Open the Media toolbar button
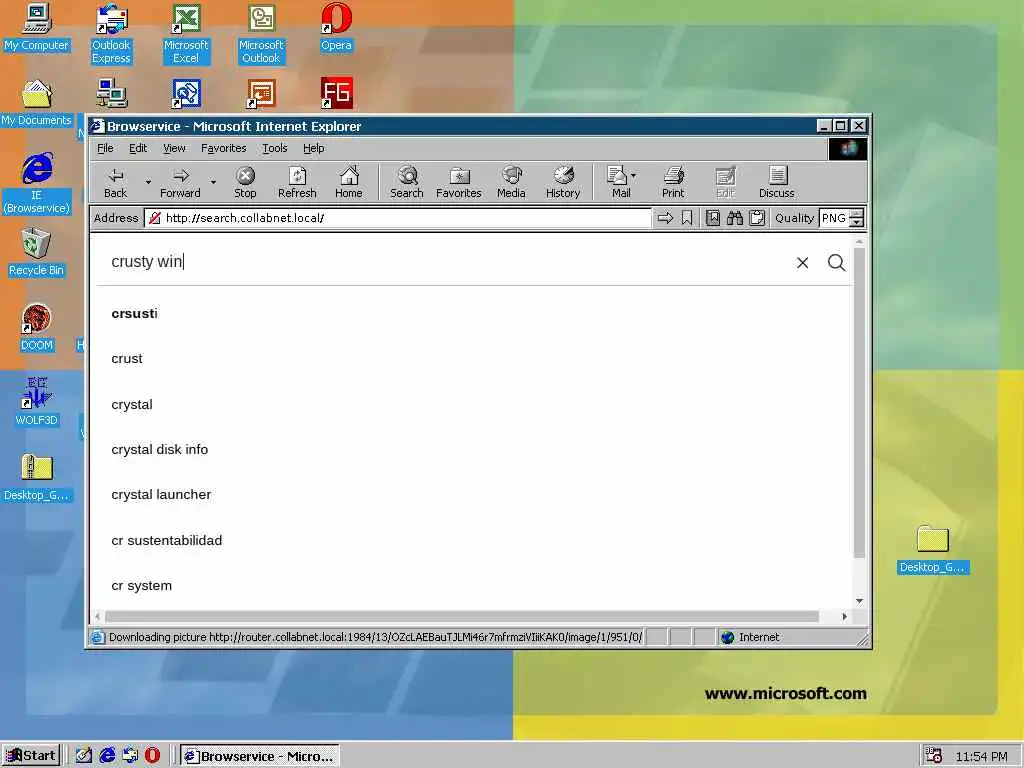 (x=511, y=182)
